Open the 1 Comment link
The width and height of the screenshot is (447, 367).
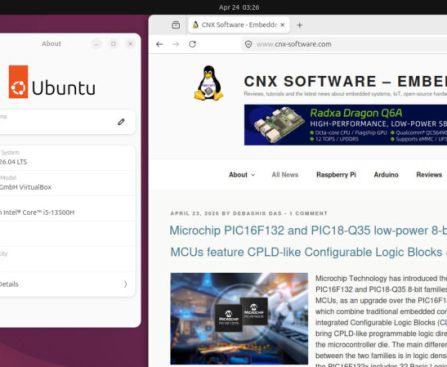(308, 213)
